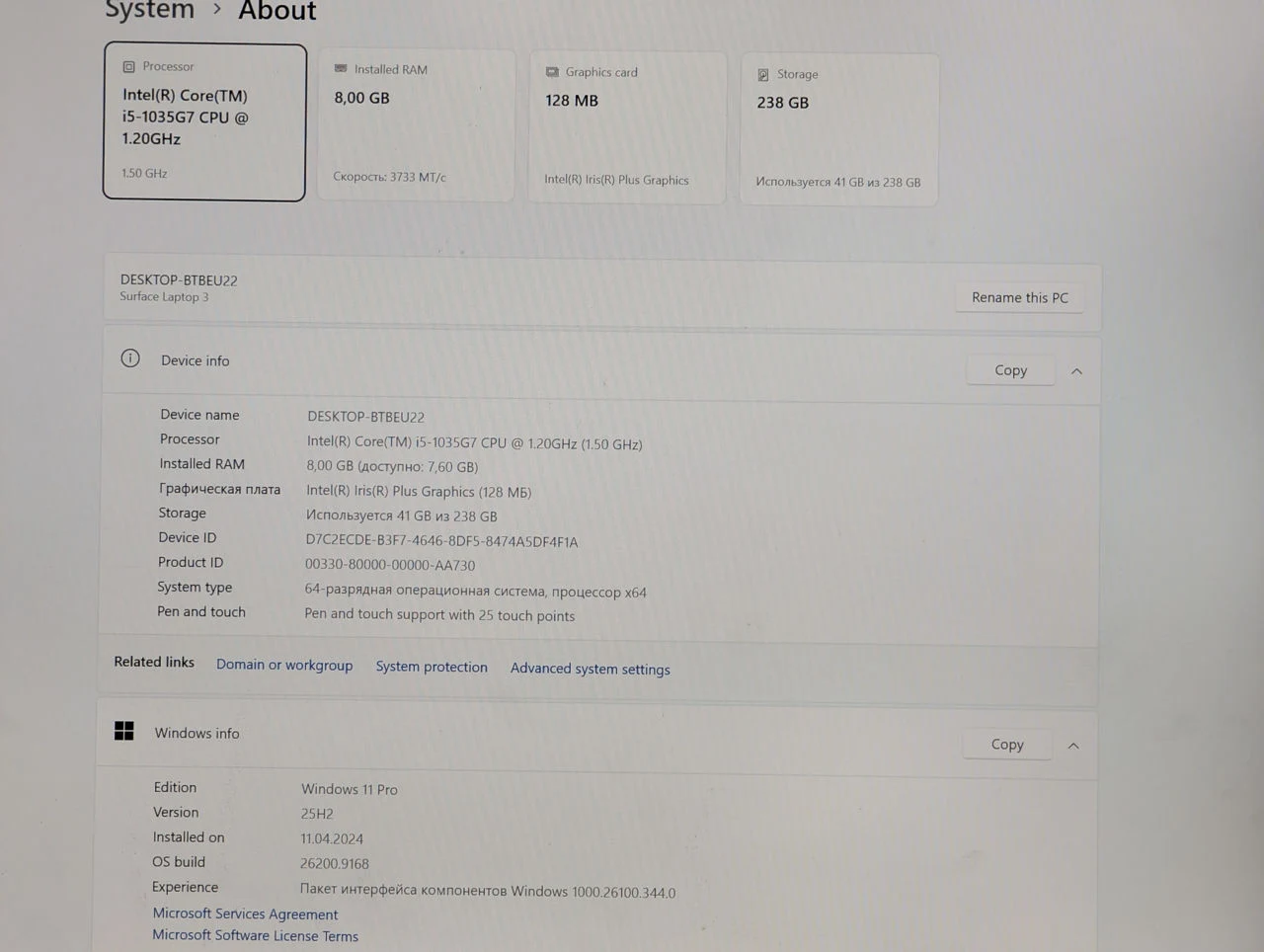Open Domain or workgroup link

tap(284, 665)
